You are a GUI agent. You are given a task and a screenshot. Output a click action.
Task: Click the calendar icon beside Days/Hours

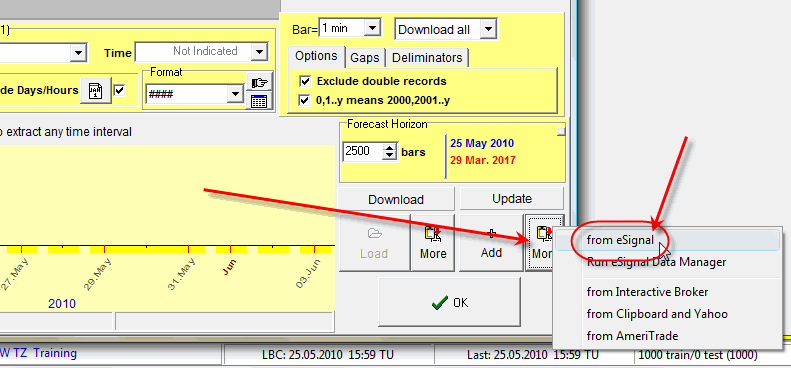[x=95, y=90]
